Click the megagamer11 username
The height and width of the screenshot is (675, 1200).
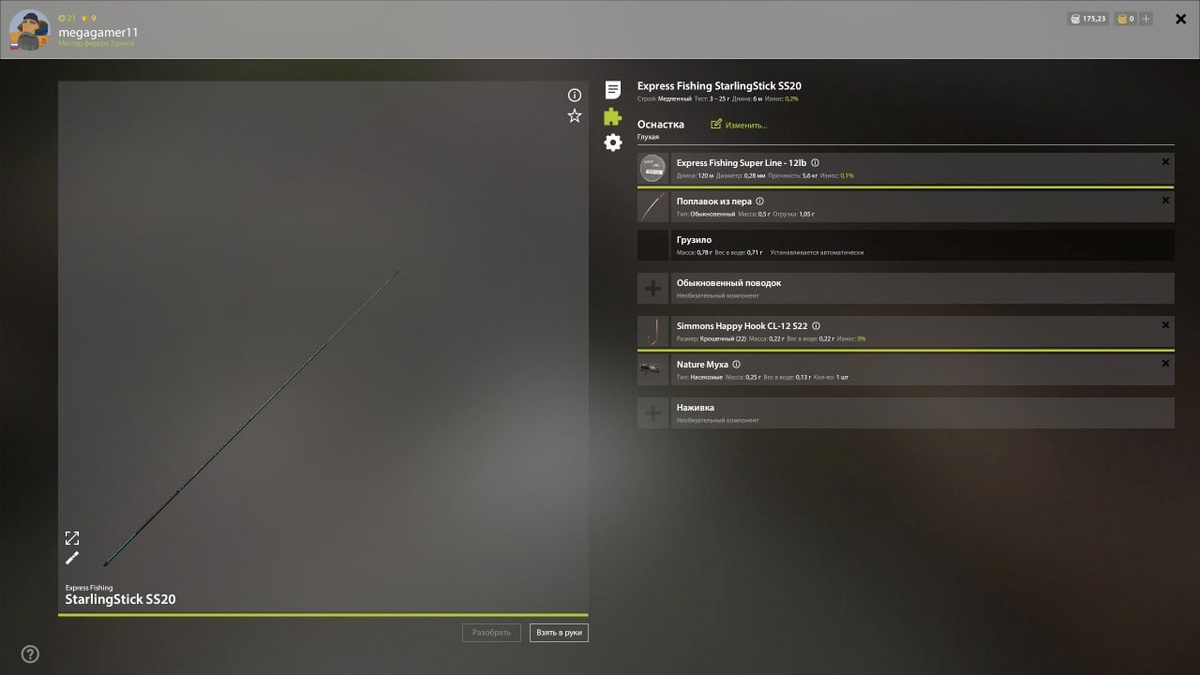pyautogui.click(x=98, y=32)
